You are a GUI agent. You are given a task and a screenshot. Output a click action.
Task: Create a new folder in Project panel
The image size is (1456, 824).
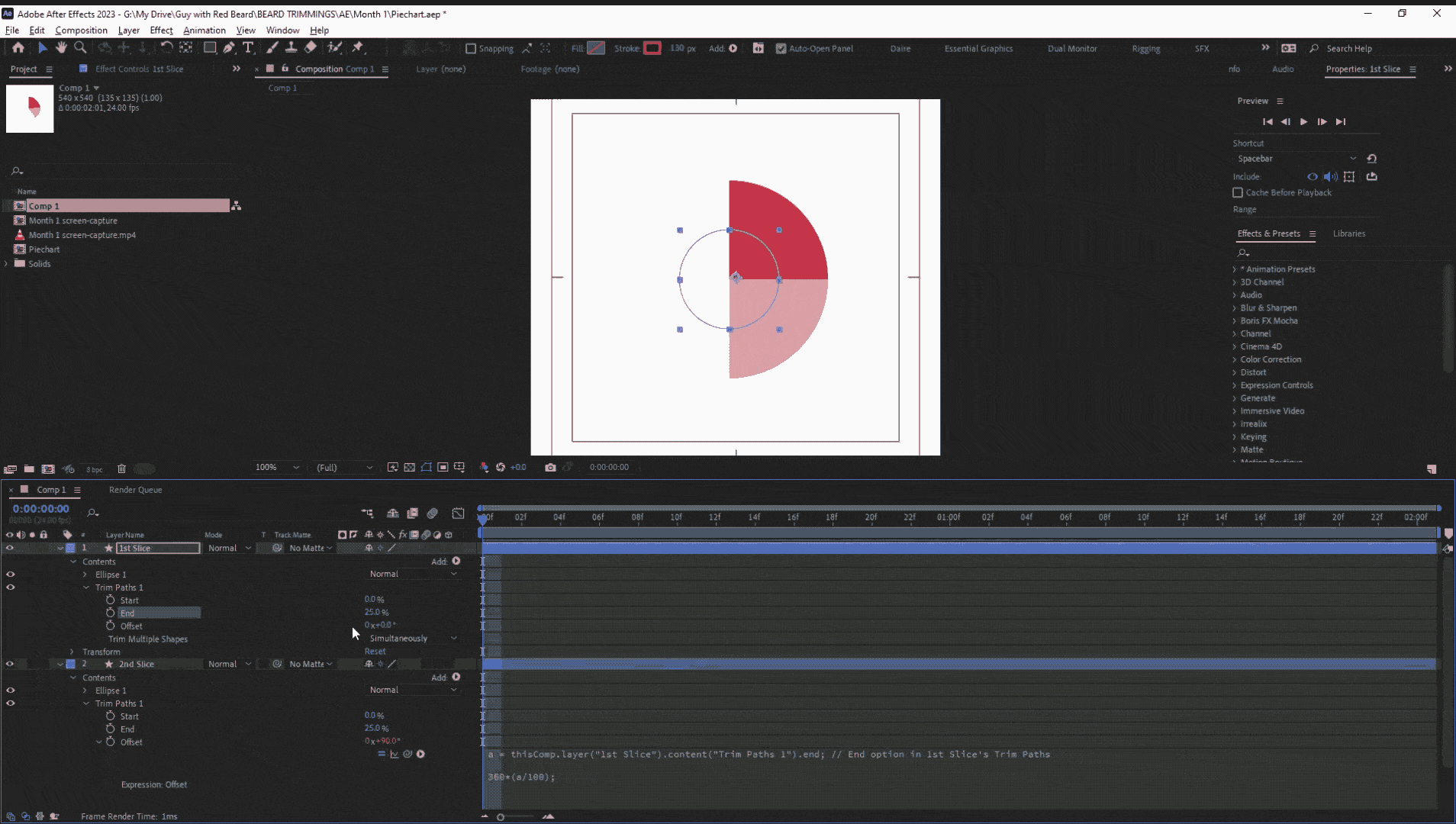pos(29,468)
